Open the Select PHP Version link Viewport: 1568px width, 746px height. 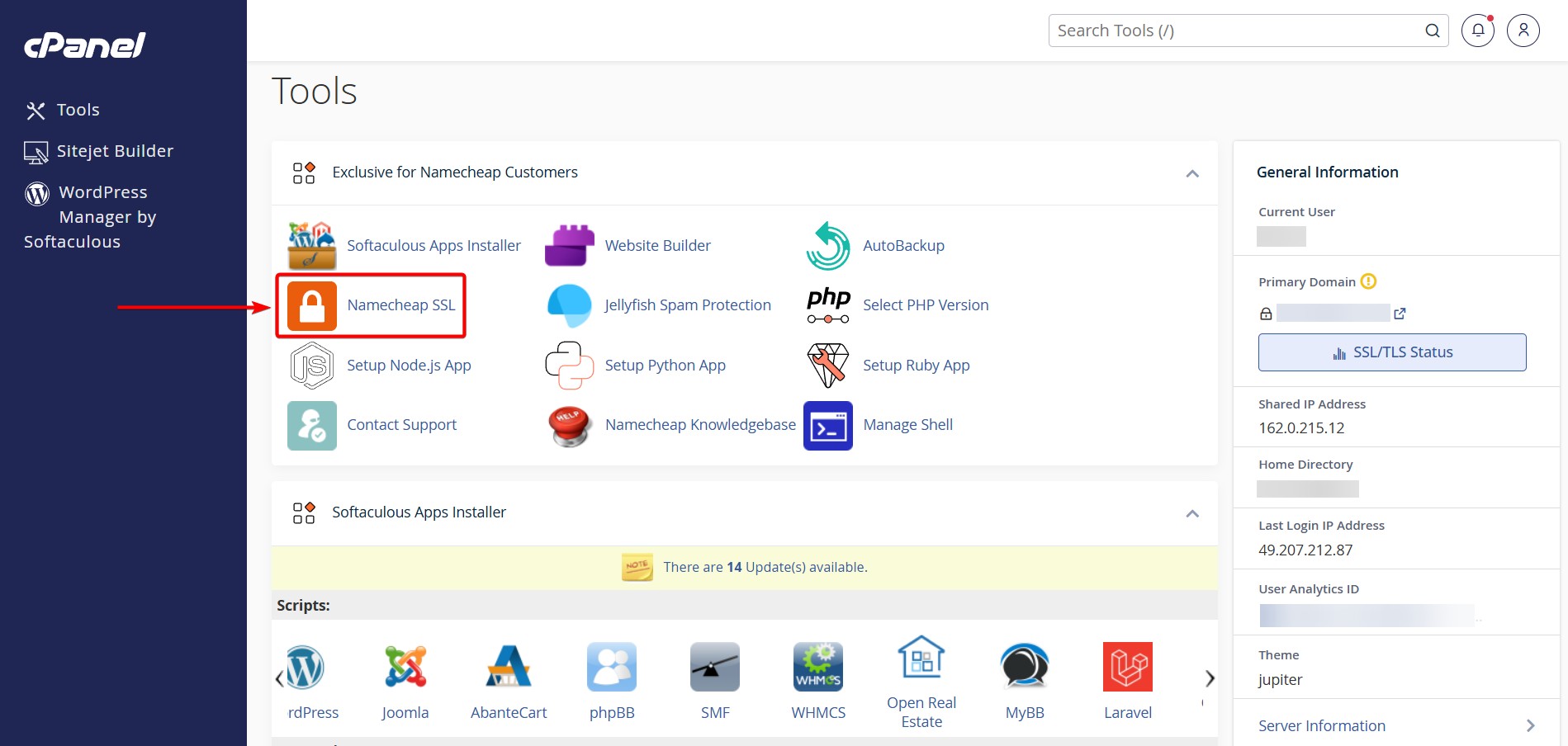926,305
